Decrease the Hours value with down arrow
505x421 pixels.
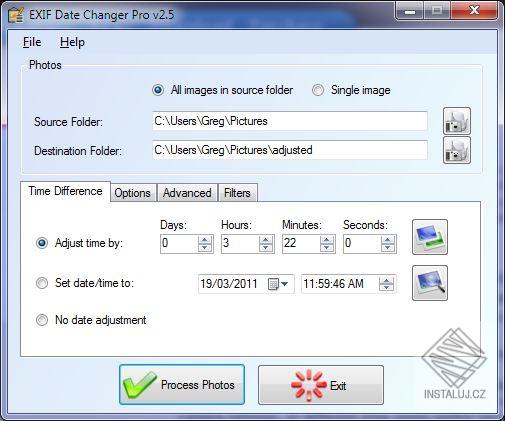(x=266, y=248)
